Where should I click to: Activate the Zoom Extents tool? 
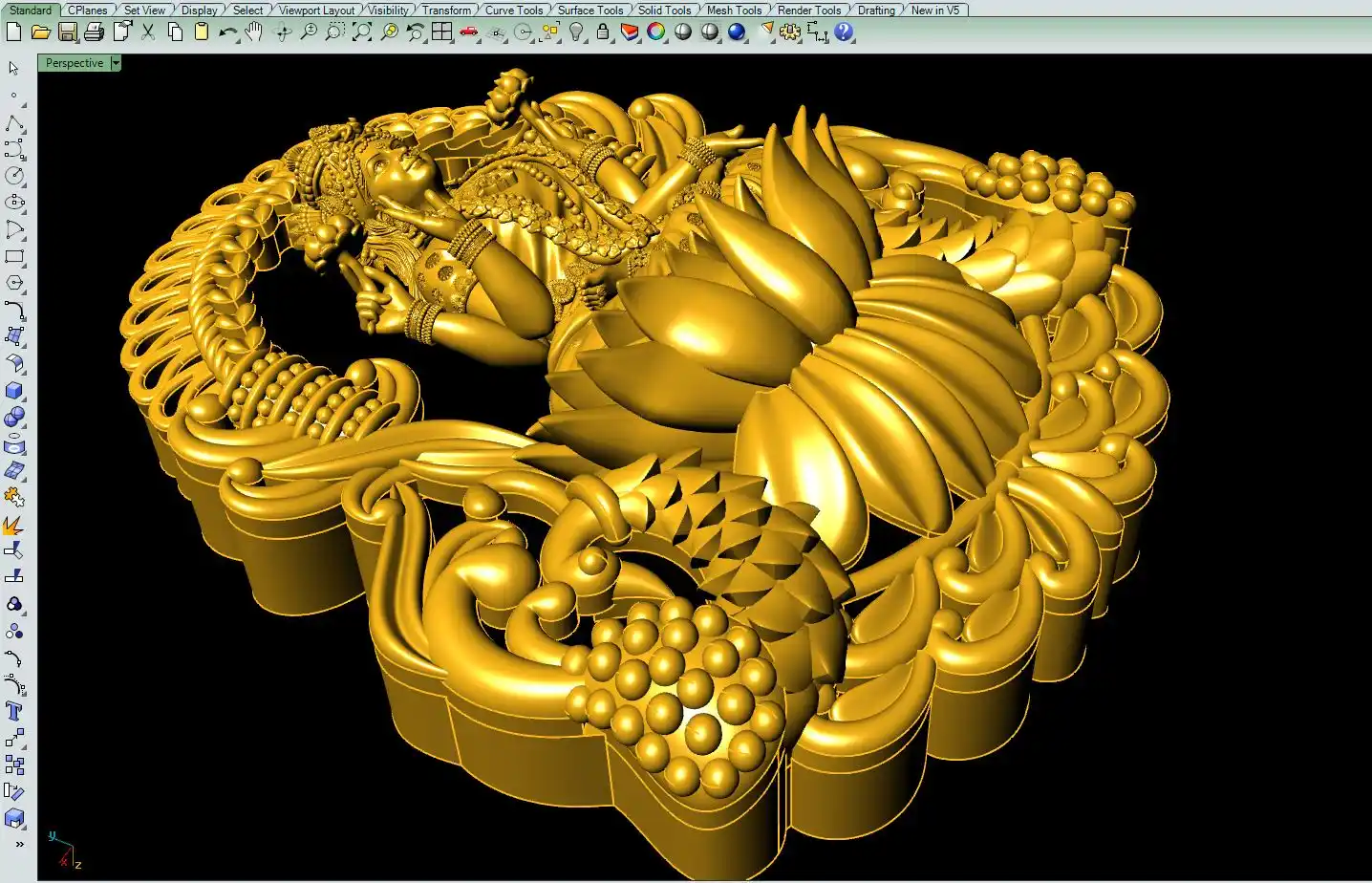[362, 32]
